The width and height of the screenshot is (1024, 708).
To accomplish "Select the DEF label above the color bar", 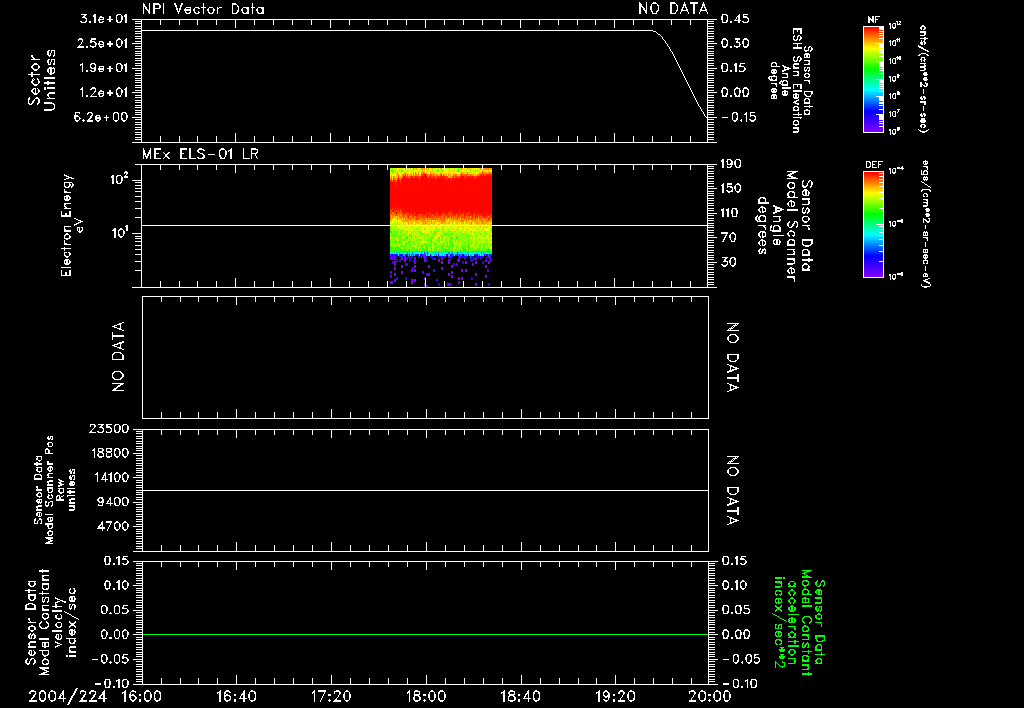I will tap(874, 165).
